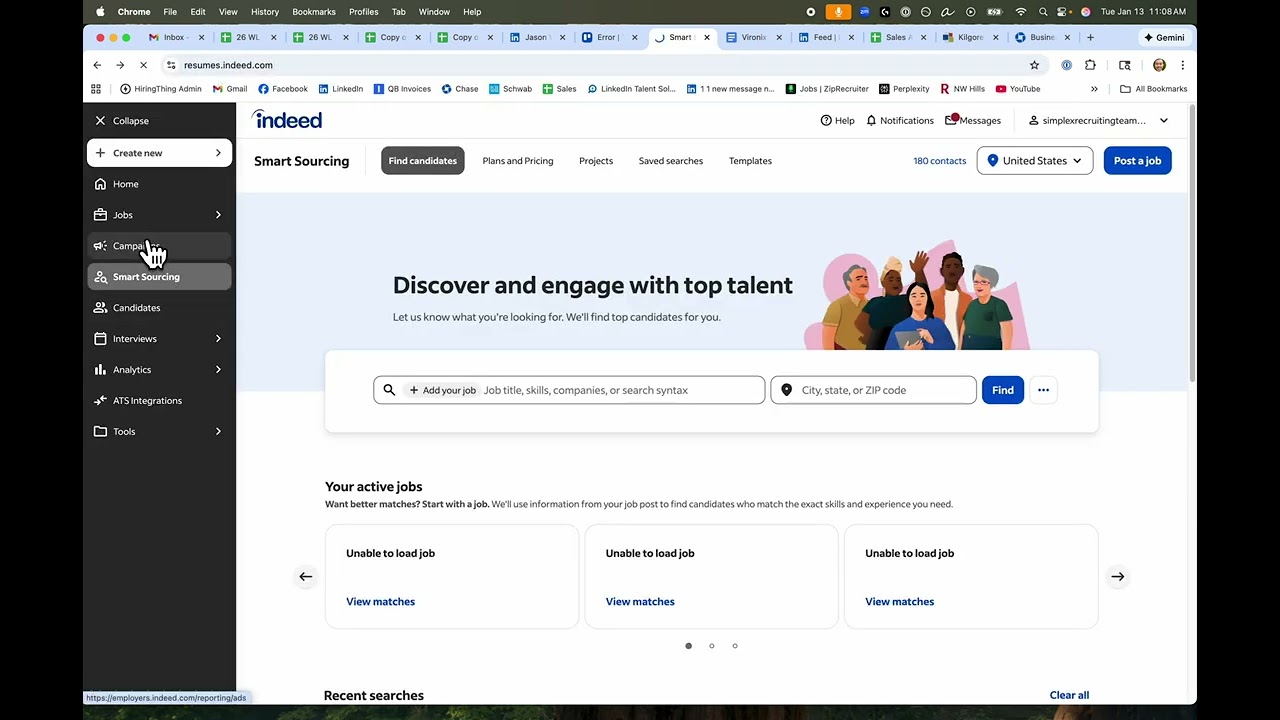Open the History menu in menu bar

coord(265,12)
